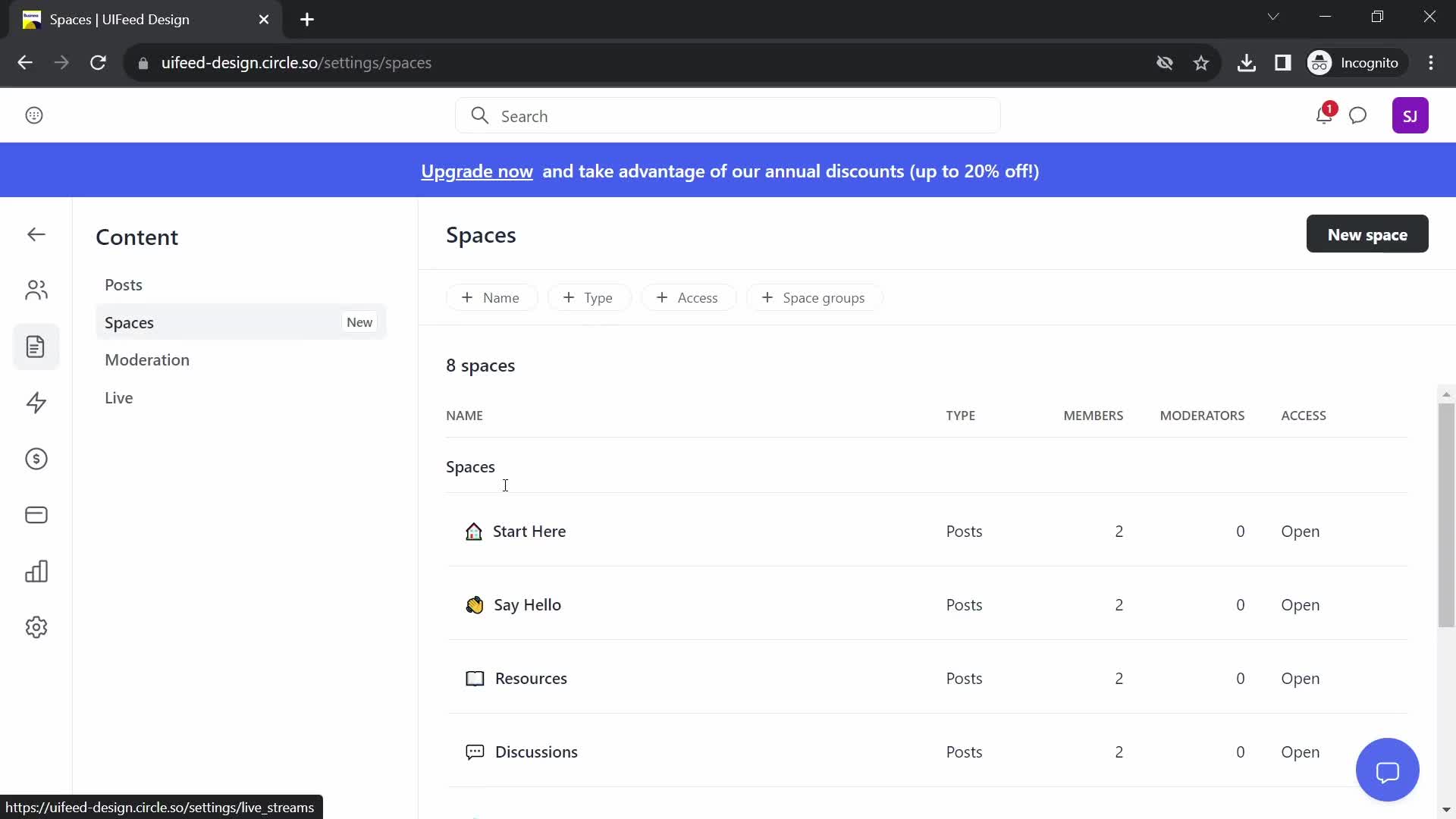The width and height of the screenshot is (1456, 819).
Task: Click the back arrow navigation icon
Action: [36, 234]
